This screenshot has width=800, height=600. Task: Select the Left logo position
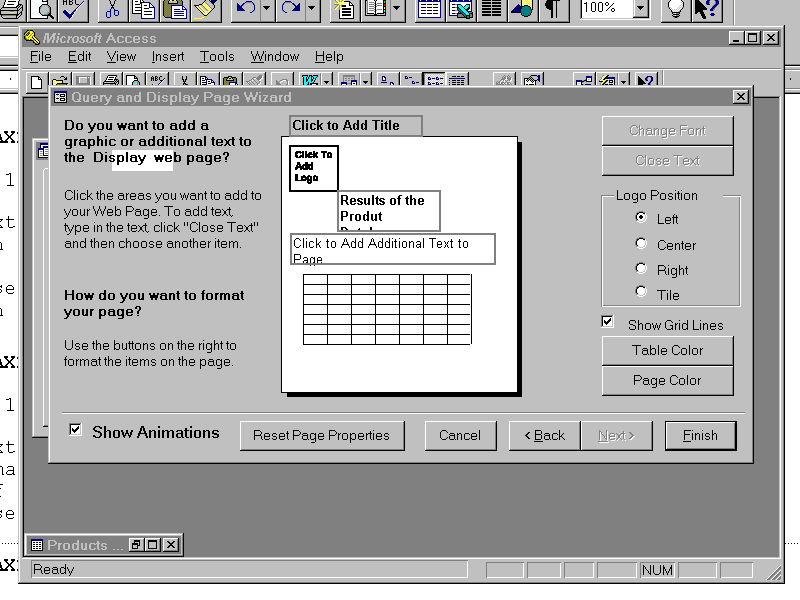pos(641,218)
